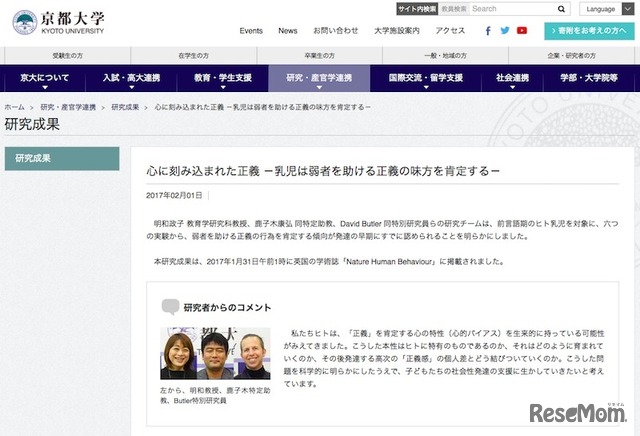Screen dimensions: 640x436
Task: Open the 受験生の方 tab
Action: [x=67, y=56]
